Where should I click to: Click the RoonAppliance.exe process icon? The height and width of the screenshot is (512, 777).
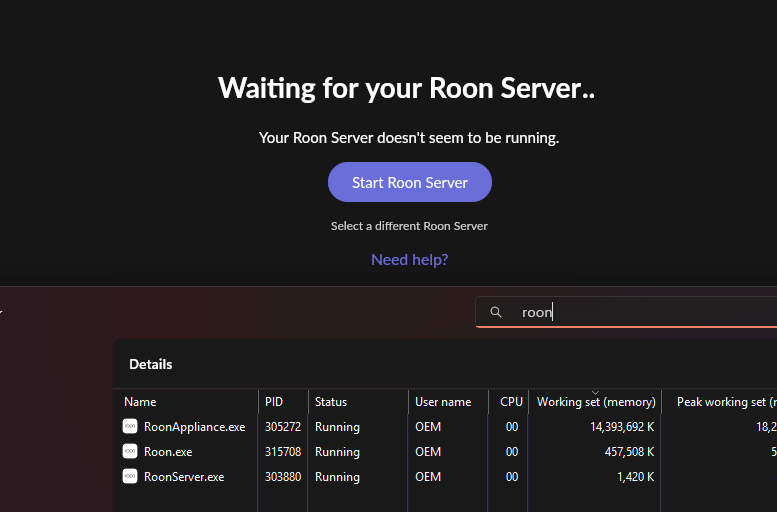[x=130, y=427]
